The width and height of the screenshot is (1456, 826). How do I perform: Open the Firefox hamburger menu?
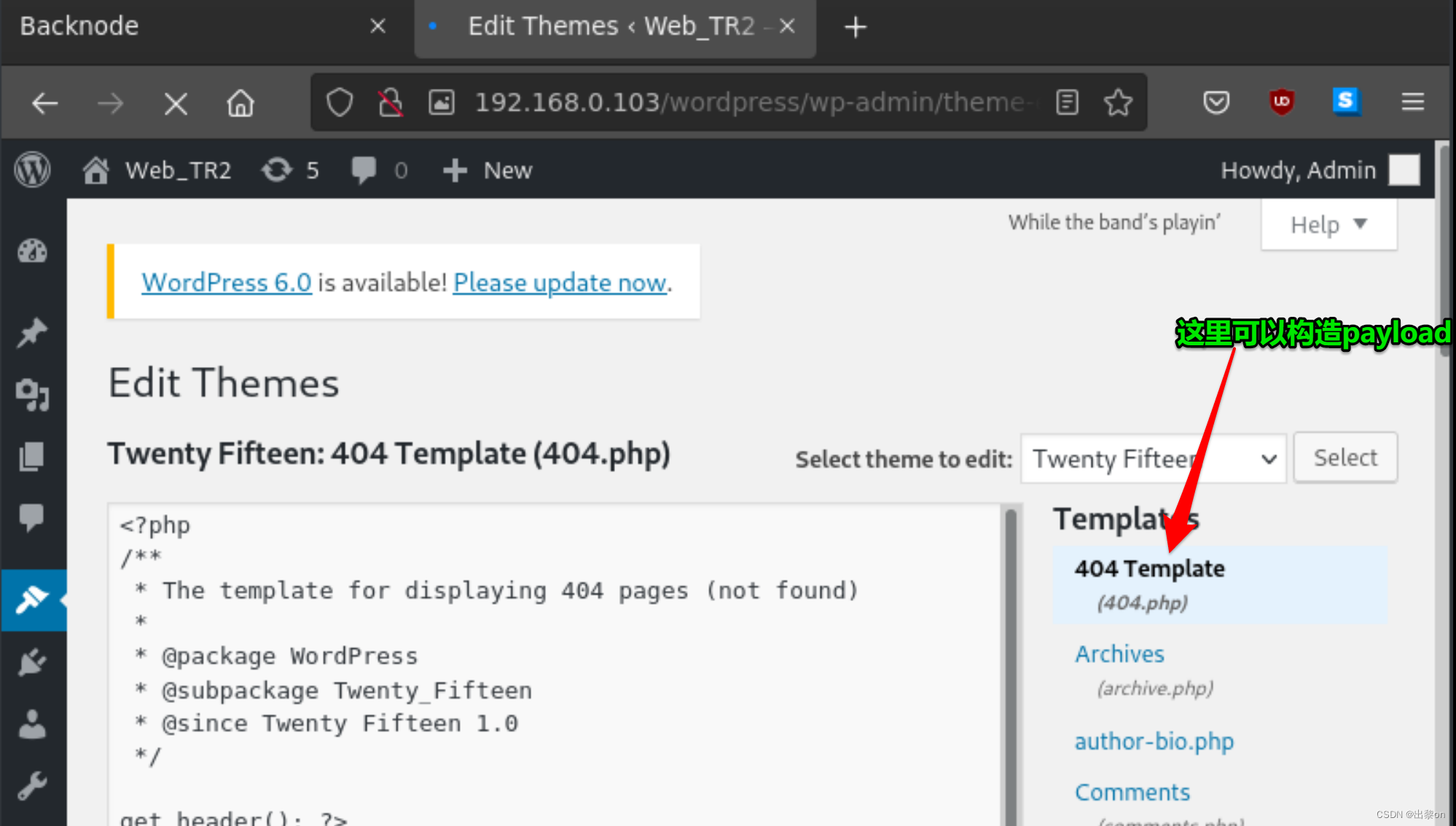pyautogui.click(x=1412, y=102)
